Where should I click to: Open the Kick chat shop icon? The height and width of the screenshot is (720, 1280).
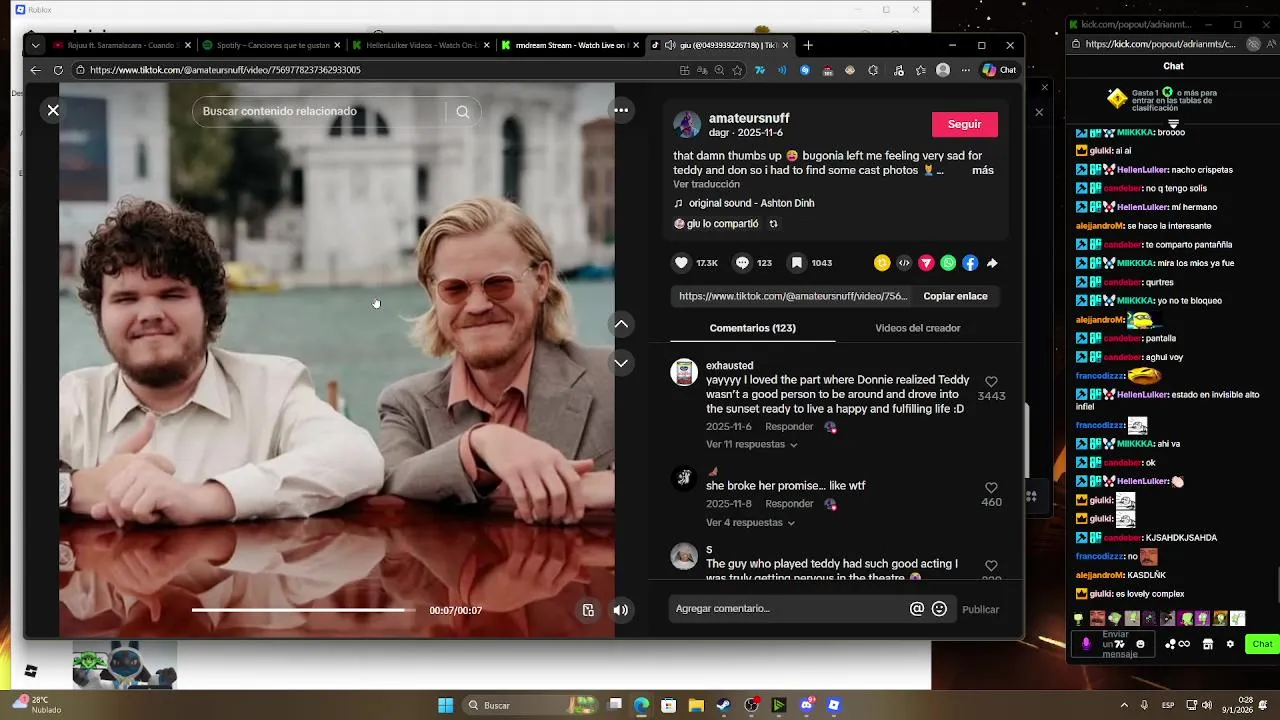coord(1207,644)
